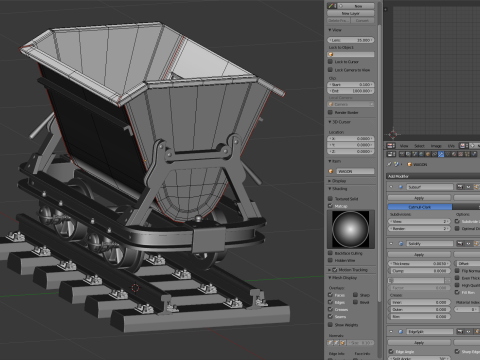The width and height of the screenshot is (480, 360).
Task: Enable Backface Culling checkbox
Action: pyautogui.click(x=330, y=253)
